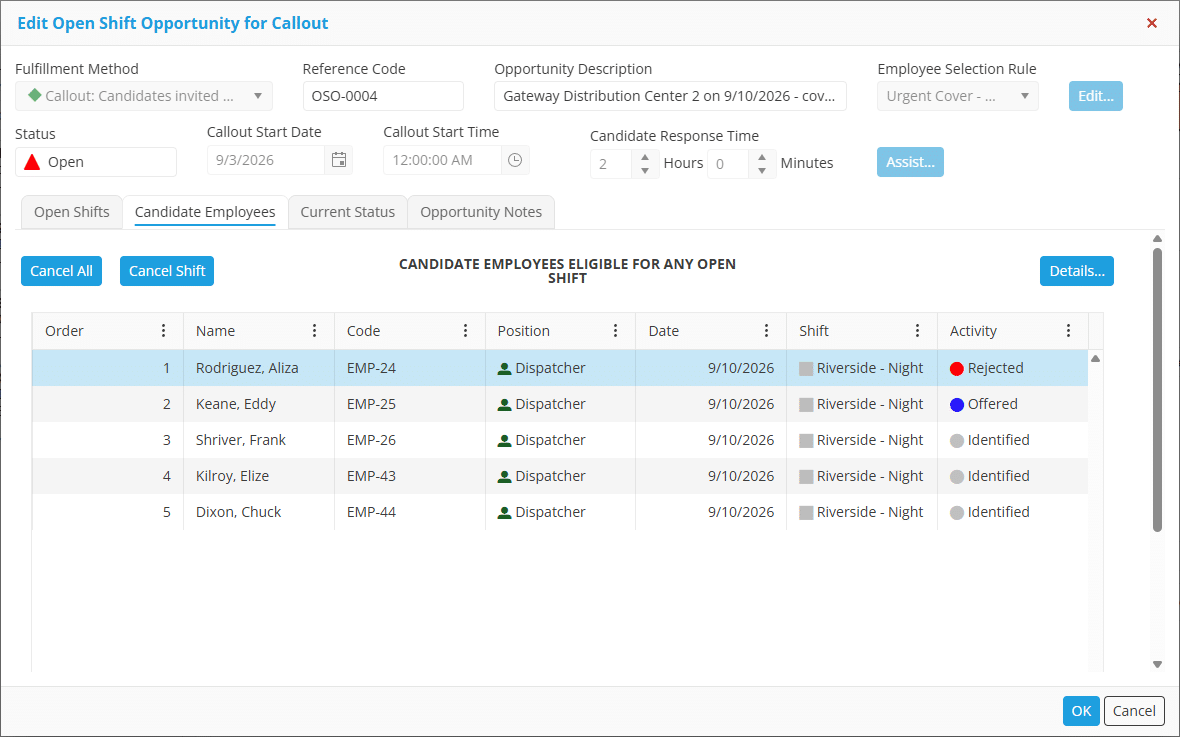Click Cancel at the dialog bottom
This screenshot has height=737, width=1180.
(x=1134, y=711)
